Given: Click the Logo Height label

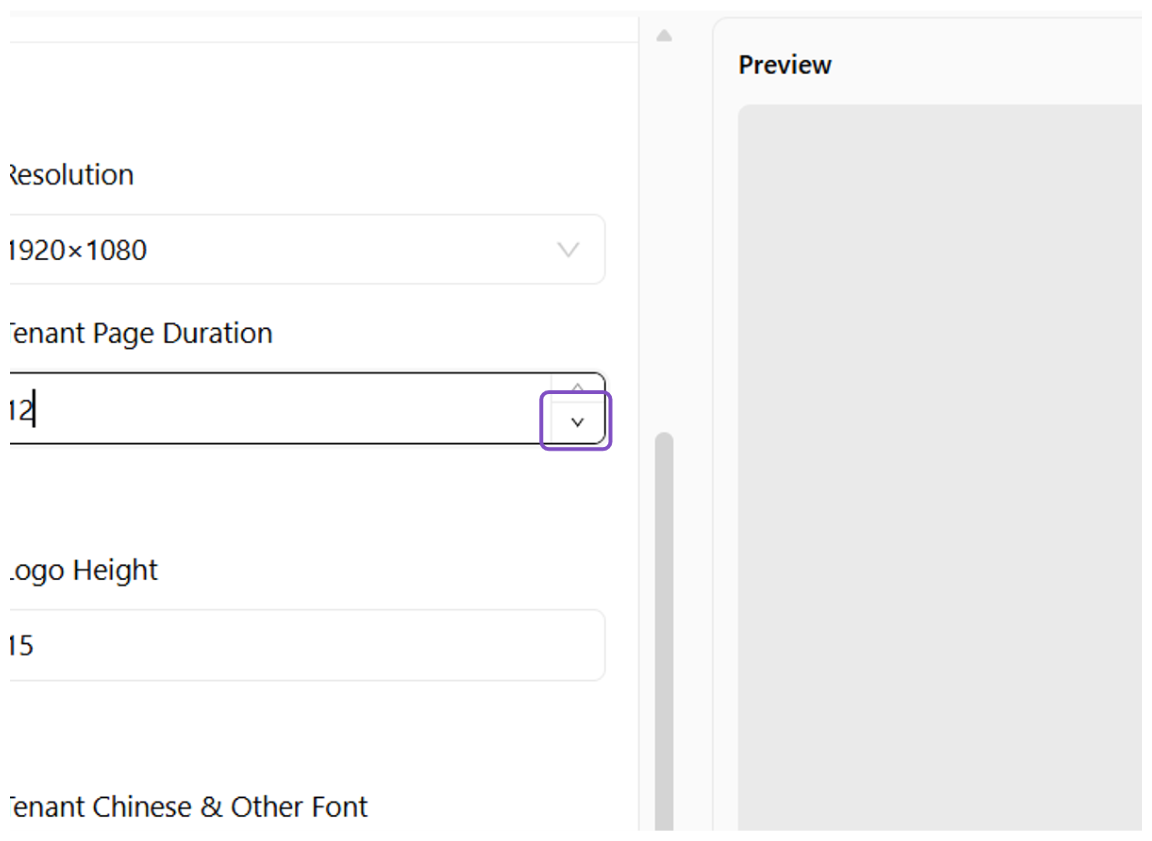Looking at the screenshot, I should click(84, 570).
